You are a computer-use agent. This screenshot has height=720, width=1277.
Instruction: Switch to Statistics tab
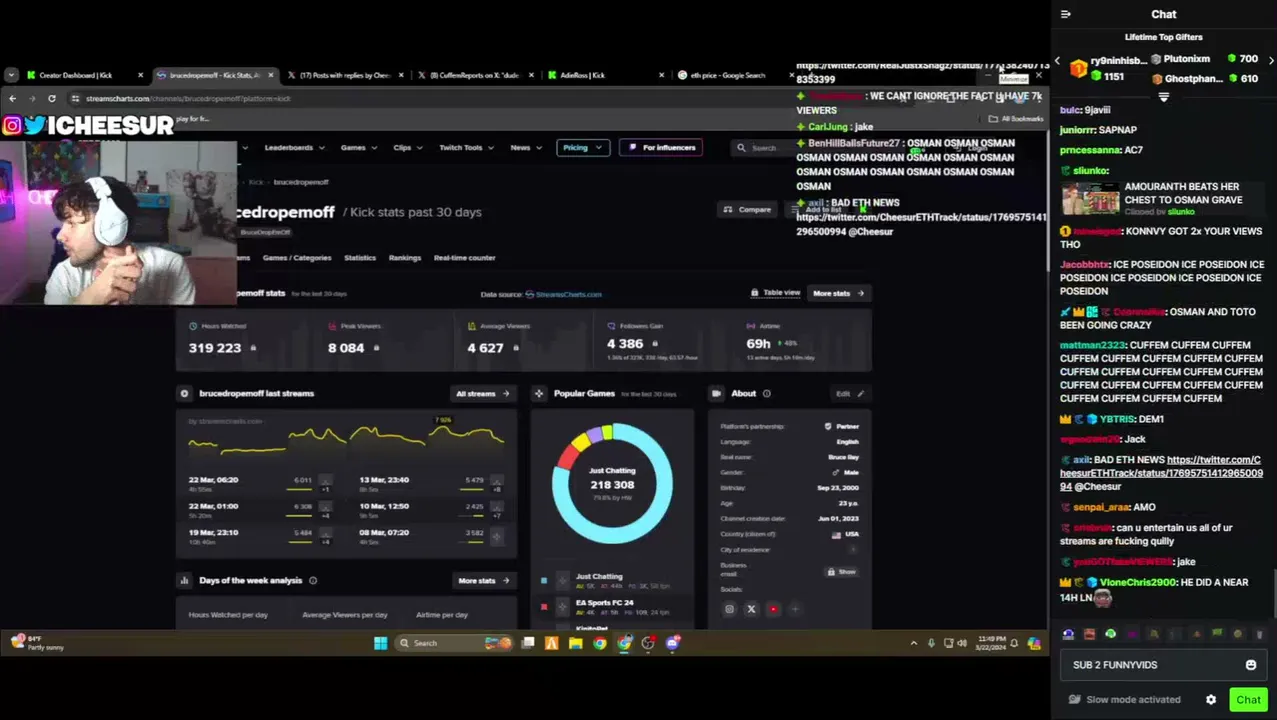[x=360, y=258]
